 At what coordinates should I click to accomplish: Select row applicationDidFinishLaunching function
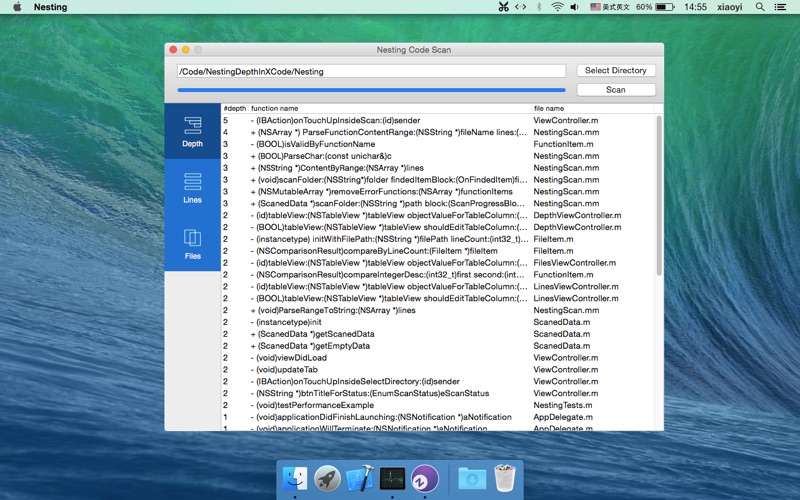point(438,417)
